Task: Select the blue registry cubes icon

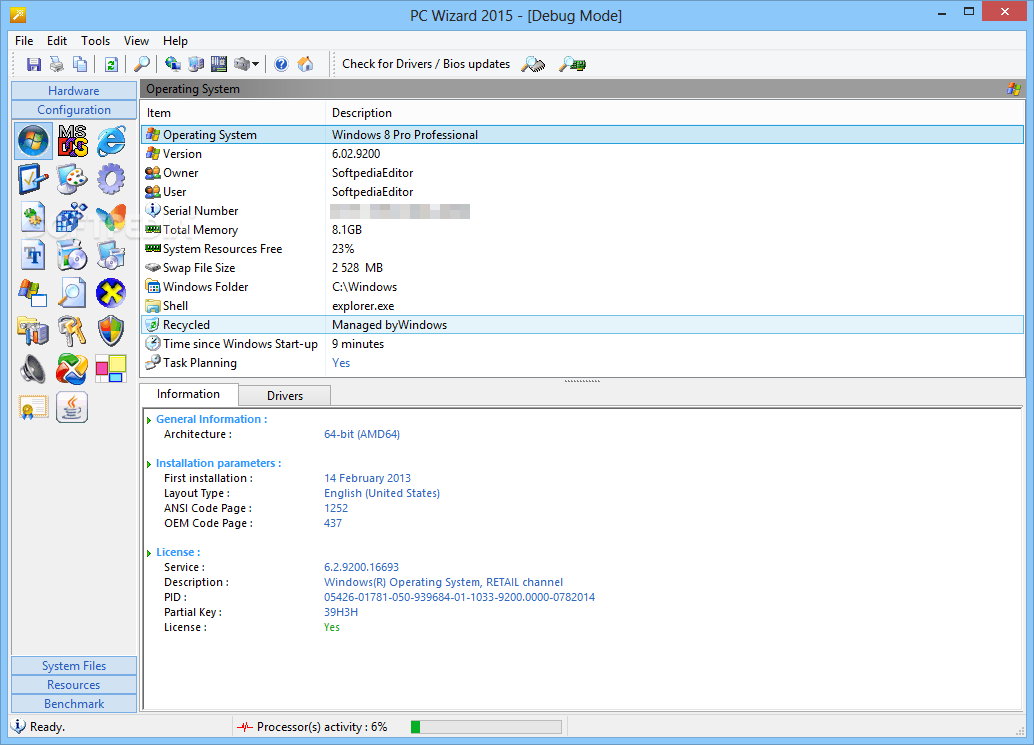Action: click(72, 218)
